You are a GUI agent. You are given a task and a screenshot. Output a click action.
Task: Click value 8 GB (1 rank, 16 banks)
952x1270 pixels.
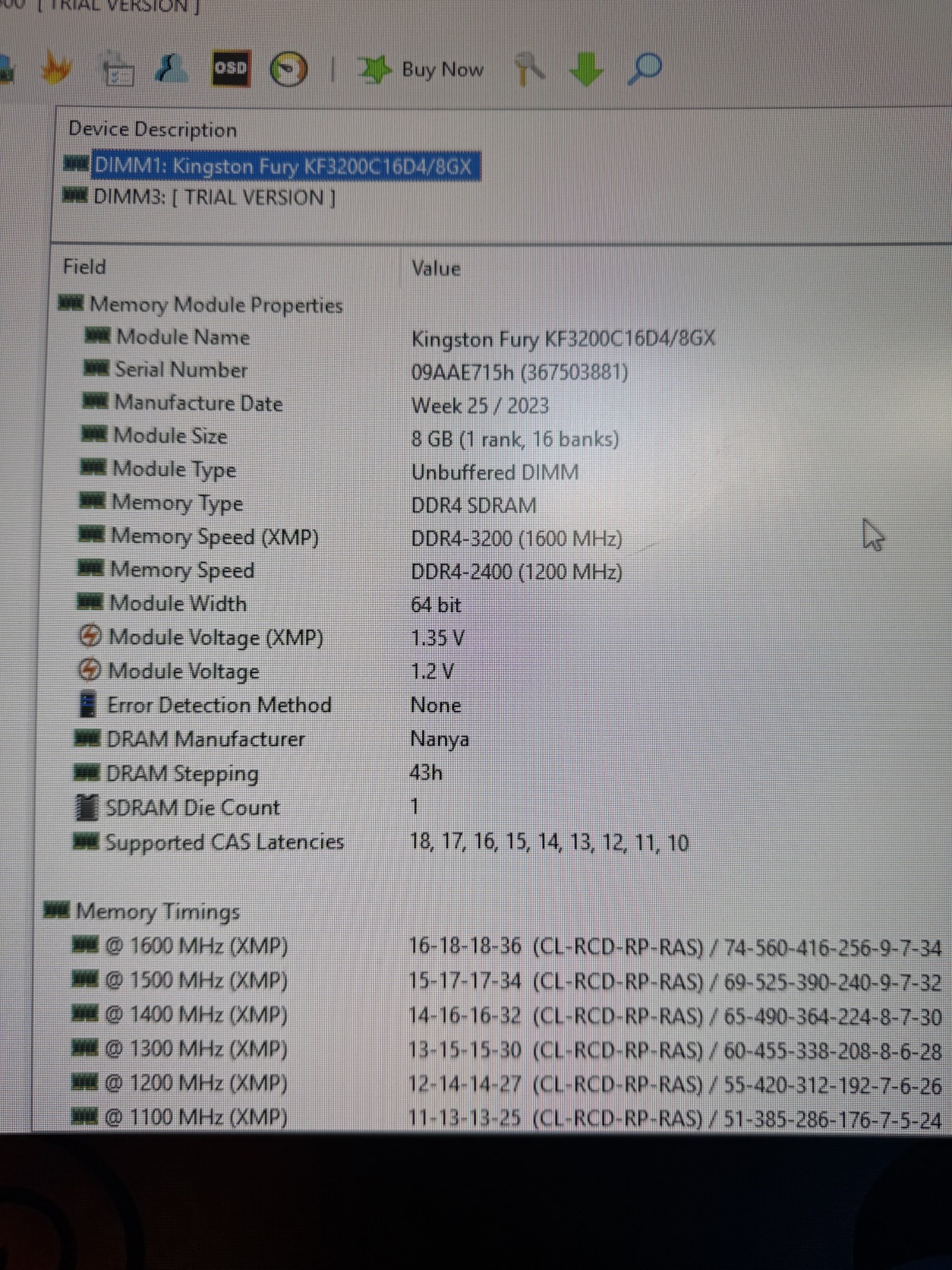pos(515,439)
